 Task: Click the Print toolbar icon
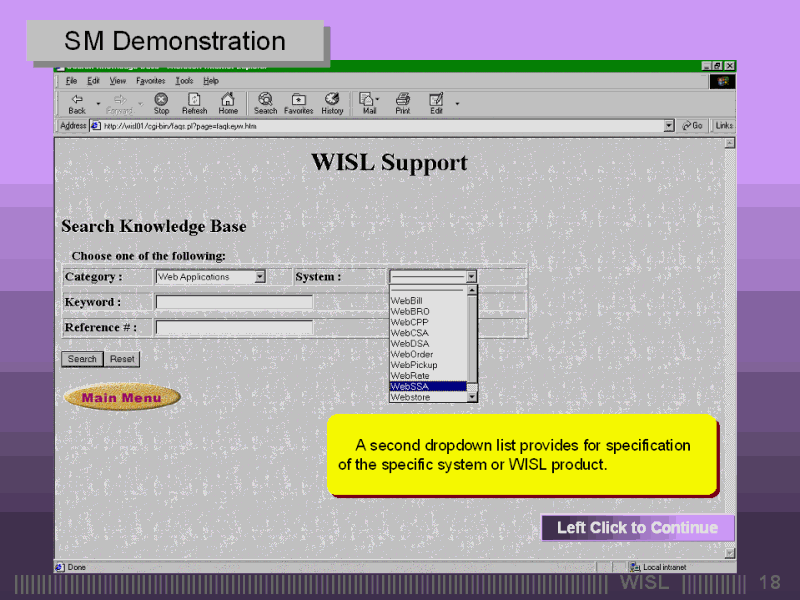pyautogui.click(x=402, y=101)
